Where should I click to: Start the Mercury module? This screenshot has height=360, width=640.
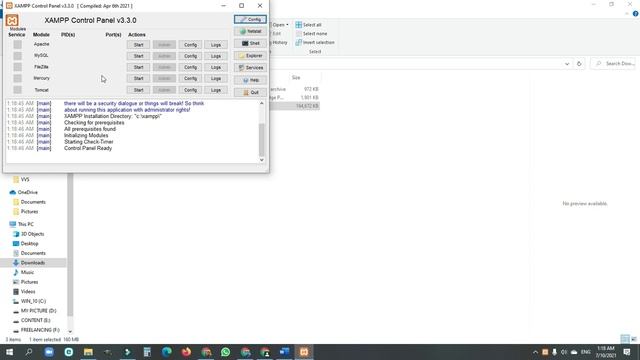click(138, 78)
